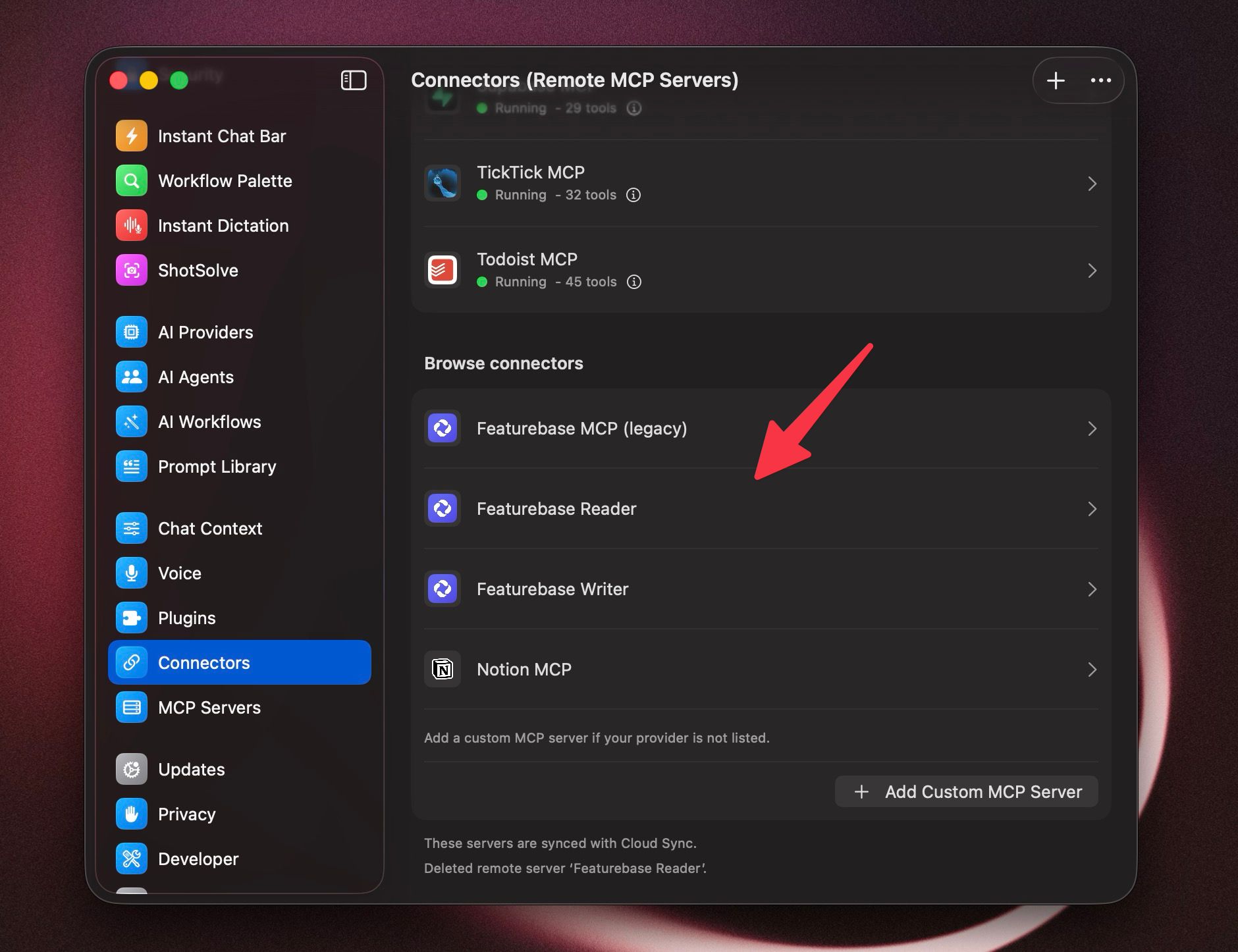This screenshot has height=952, width=1238.
Task: Click the plus icon to add a connector
Action: [x=1056, y=80]
